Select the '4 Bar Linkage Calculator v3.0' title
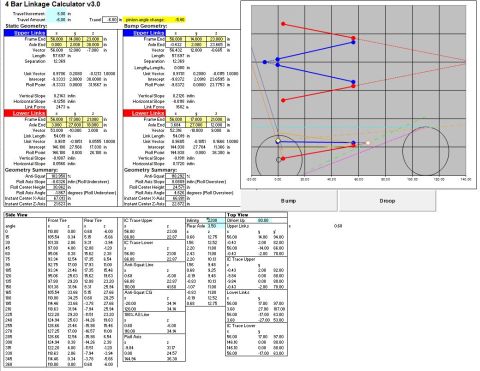The image size is (480, 371). 52,4
